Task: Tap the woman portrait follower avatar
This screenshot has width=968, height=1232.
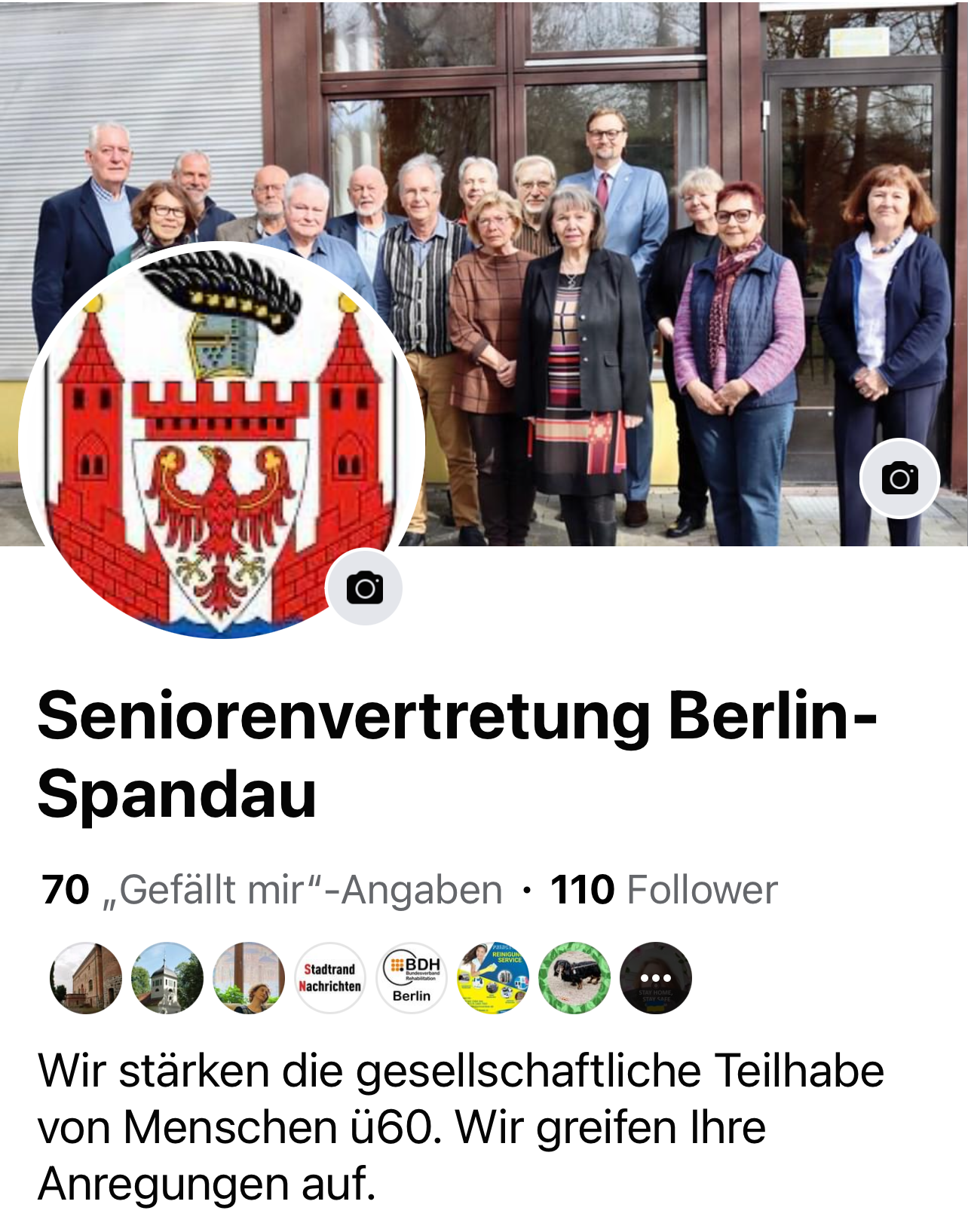Action: (249, 978)
